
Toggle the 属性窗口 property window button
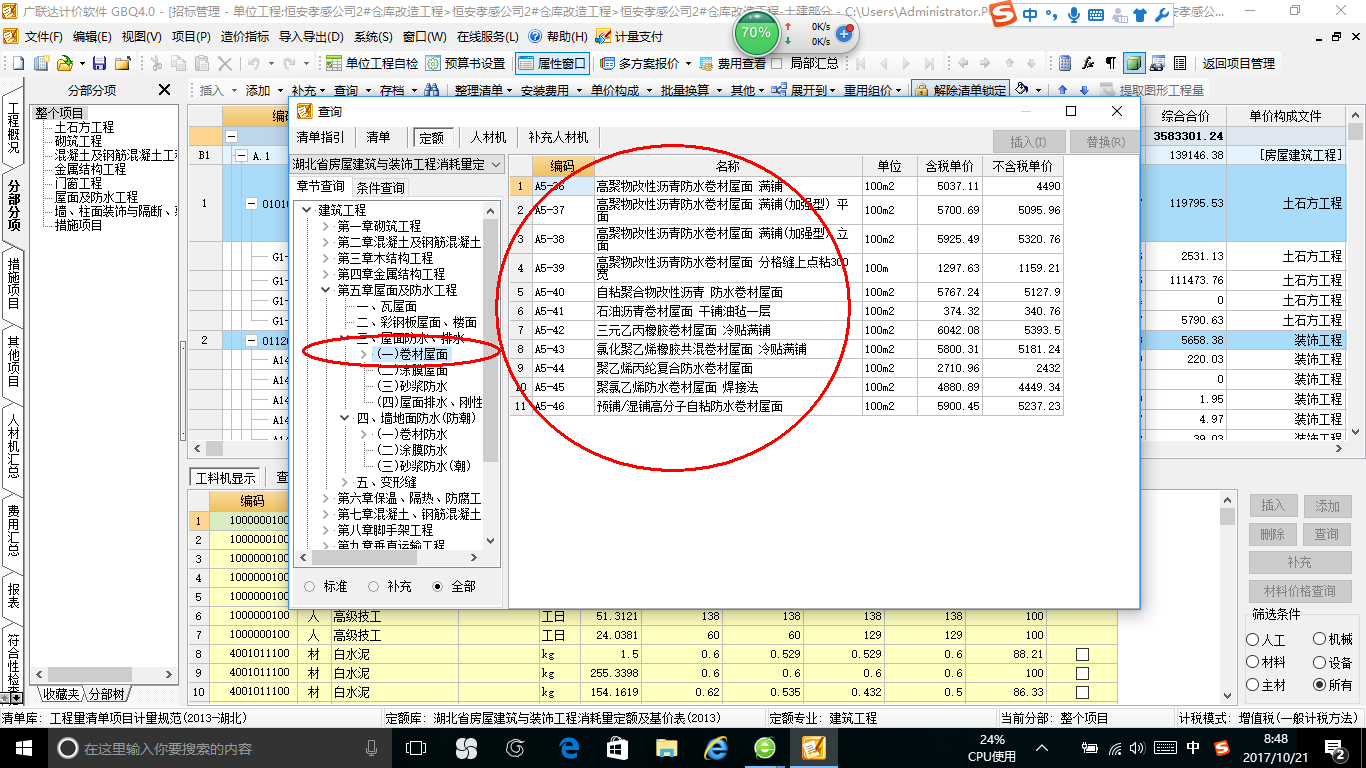pyautogui.click(x=552, y=63)
